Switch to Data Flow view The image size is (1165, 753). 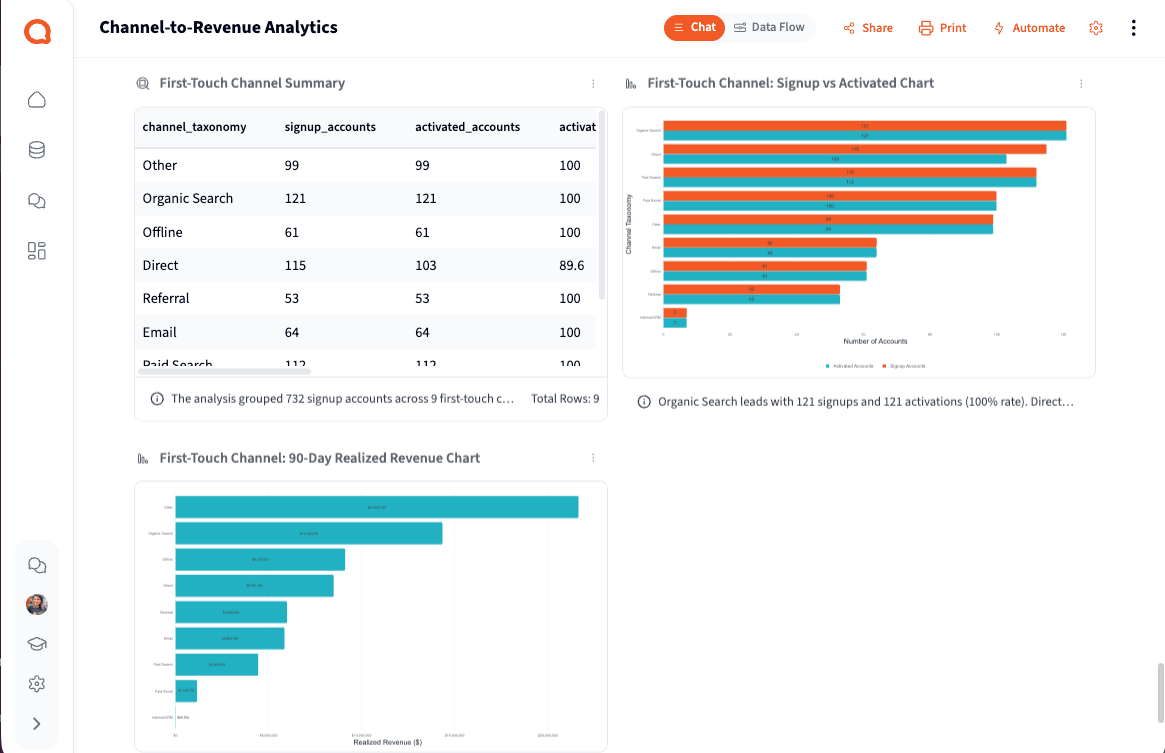(x=769, y=28)
